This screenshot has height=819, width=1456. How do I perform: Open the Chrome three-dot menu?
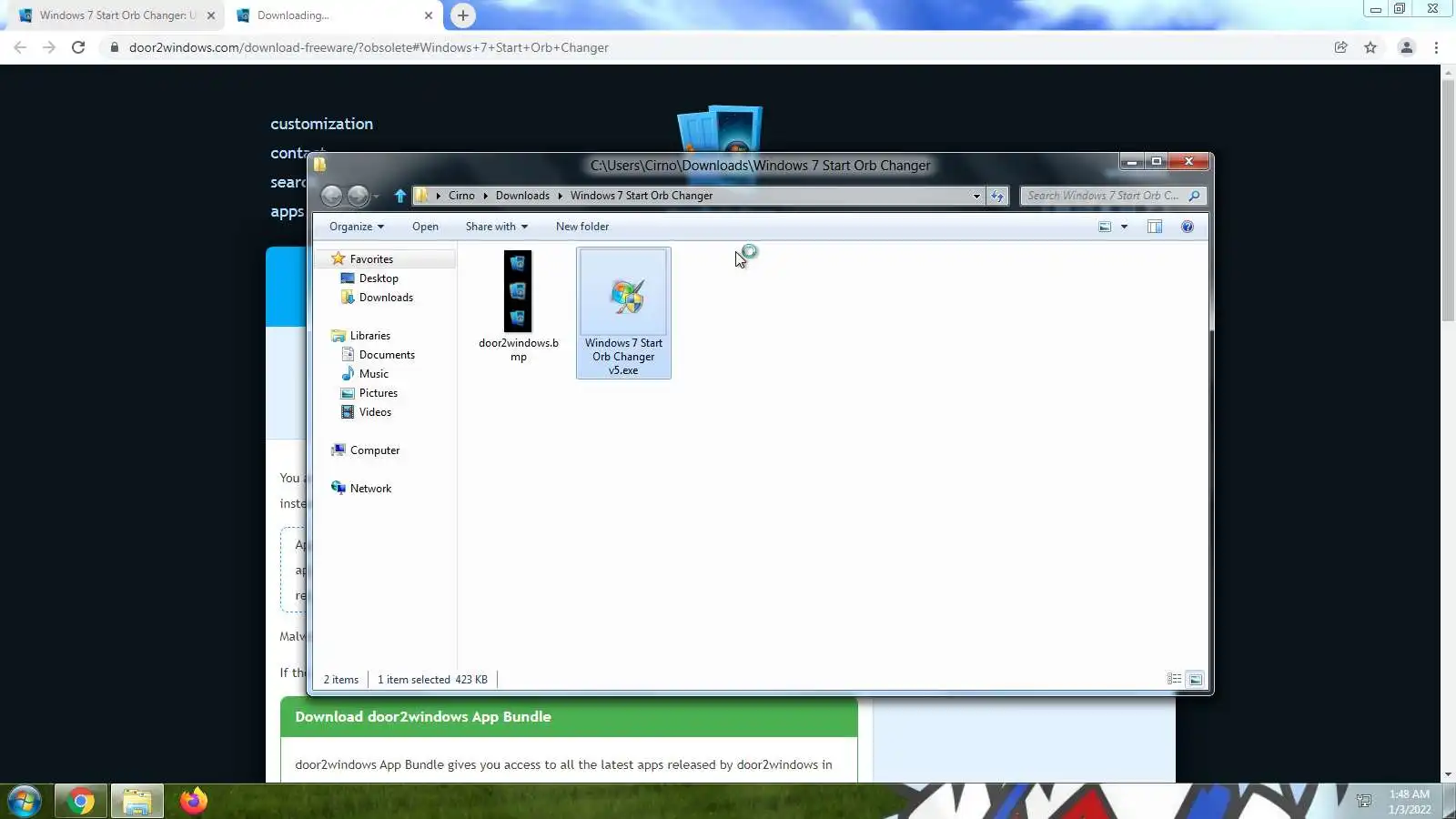tap(1437, 47)
